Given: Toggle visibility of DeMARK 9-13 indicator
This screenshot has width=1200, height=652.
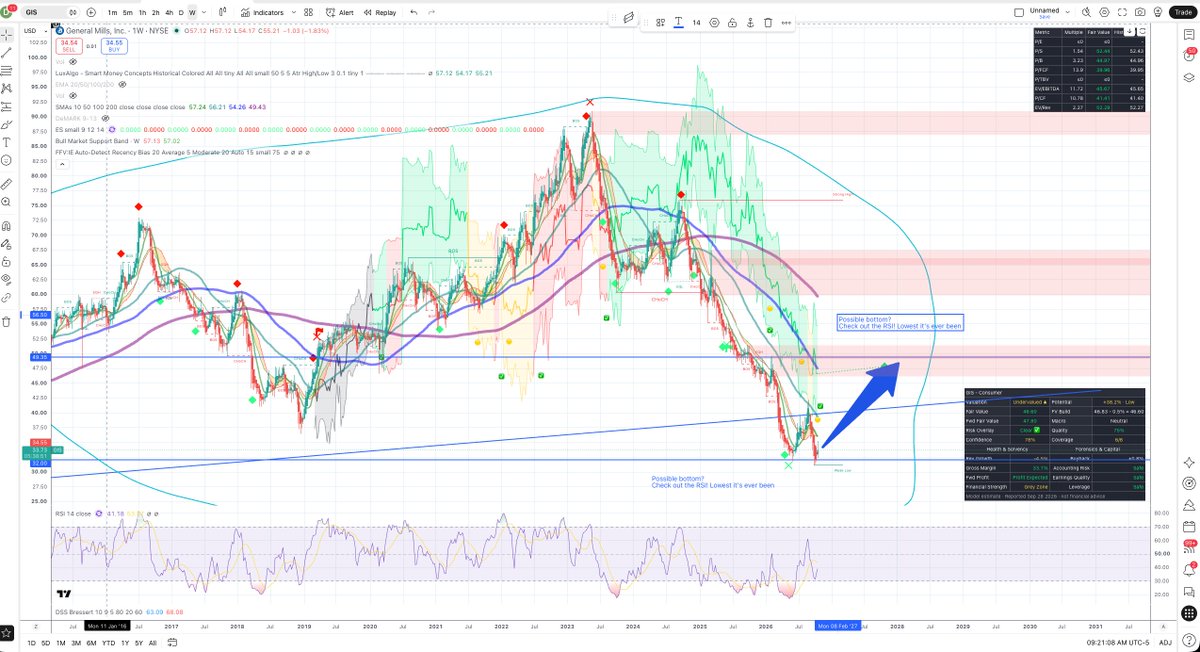Looking at the screenshot, I should (105, 118).
